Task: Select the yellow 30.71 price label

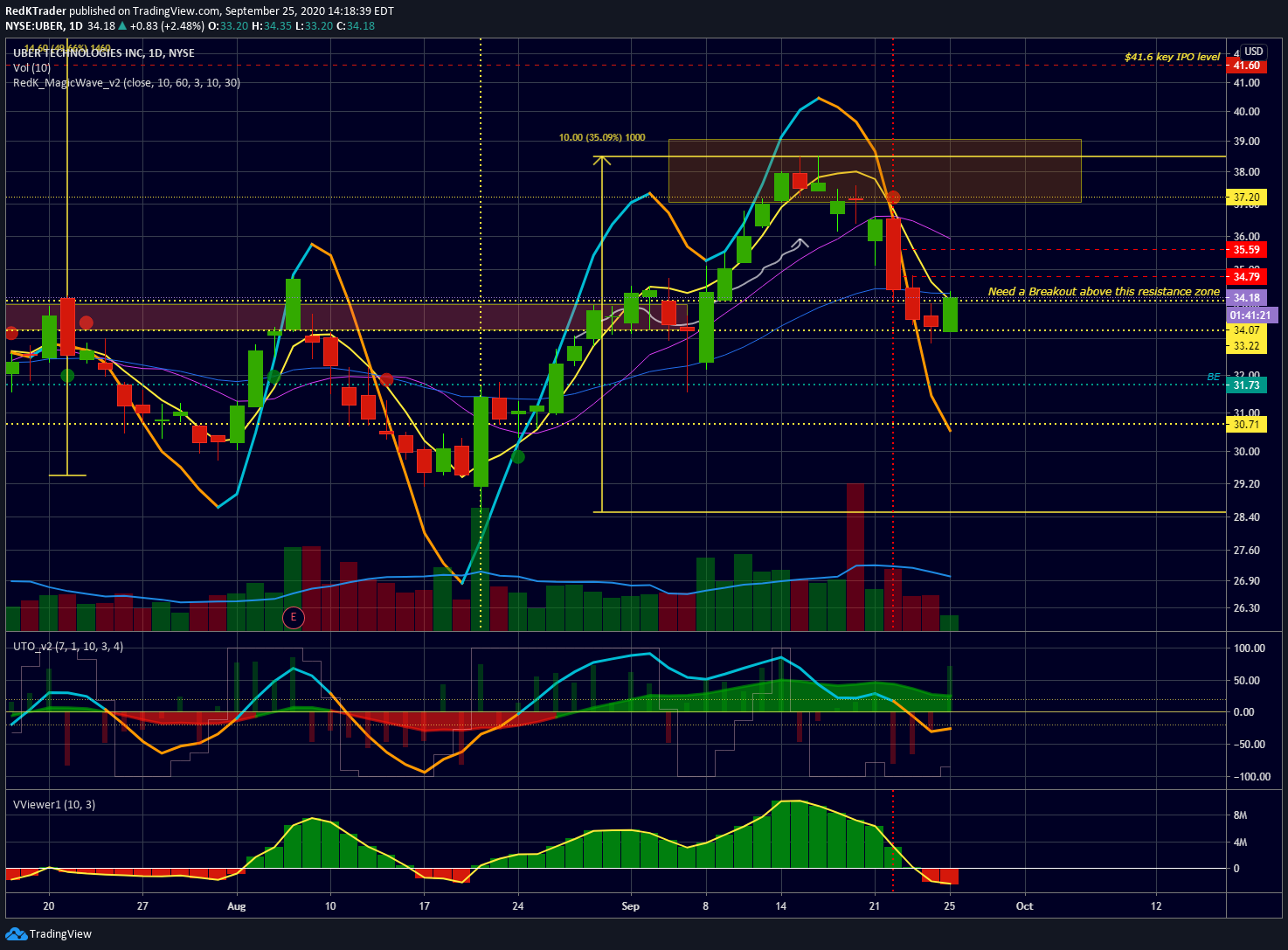Action: point(1246,425)
